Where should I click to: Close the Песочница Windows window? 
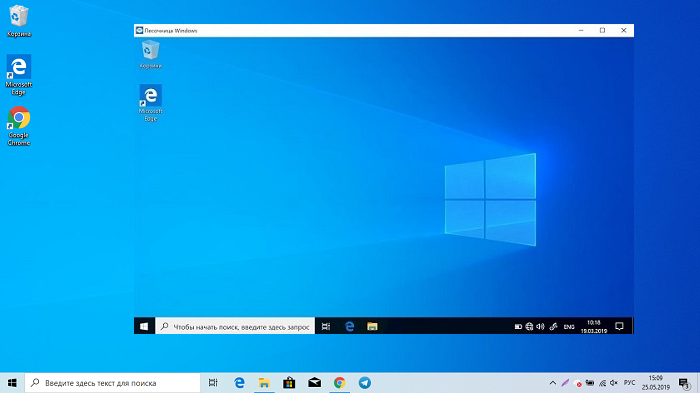[x=624, y=30]
